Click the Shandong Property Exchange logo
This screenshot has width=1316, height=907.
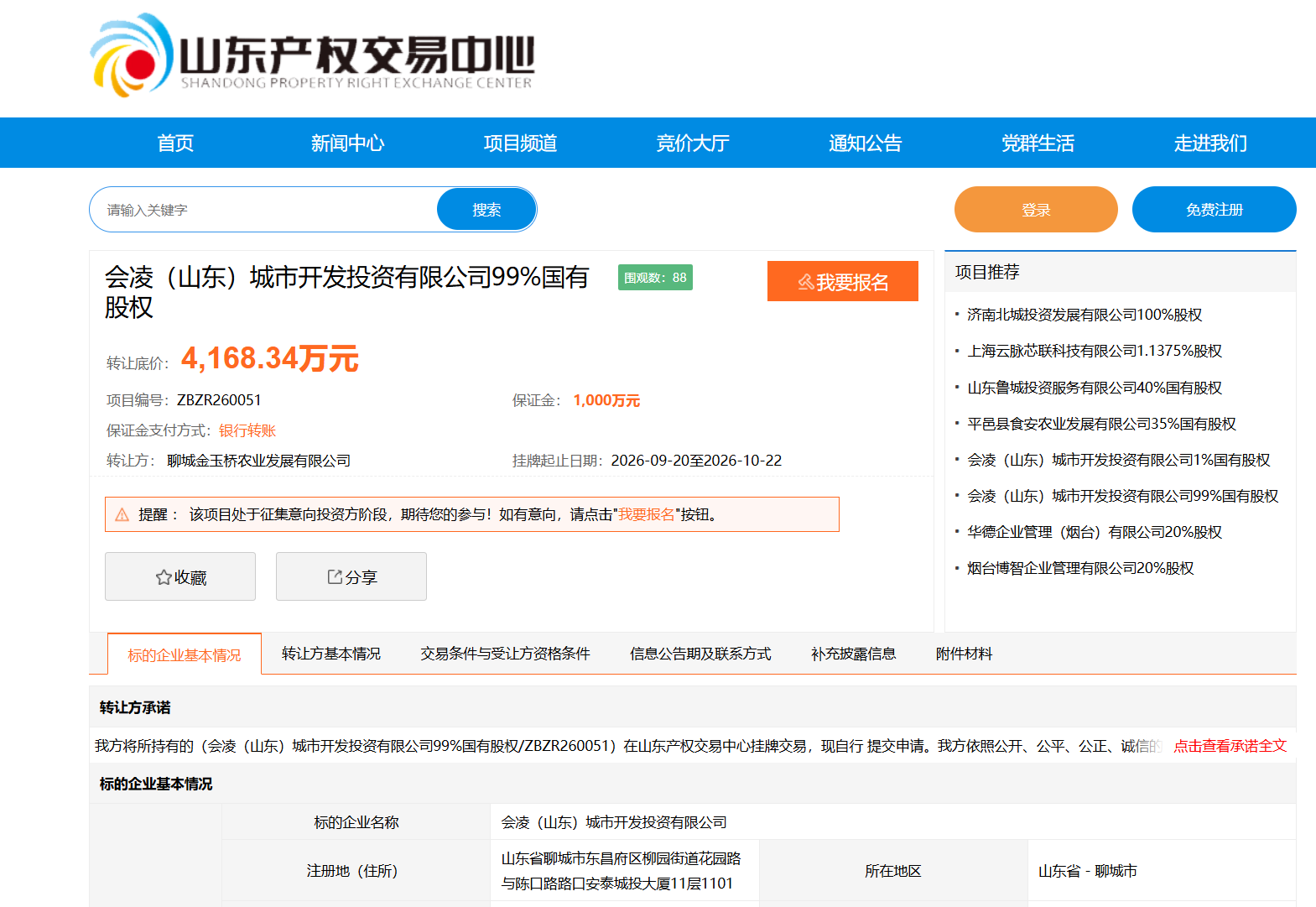[x=312, y=55]
